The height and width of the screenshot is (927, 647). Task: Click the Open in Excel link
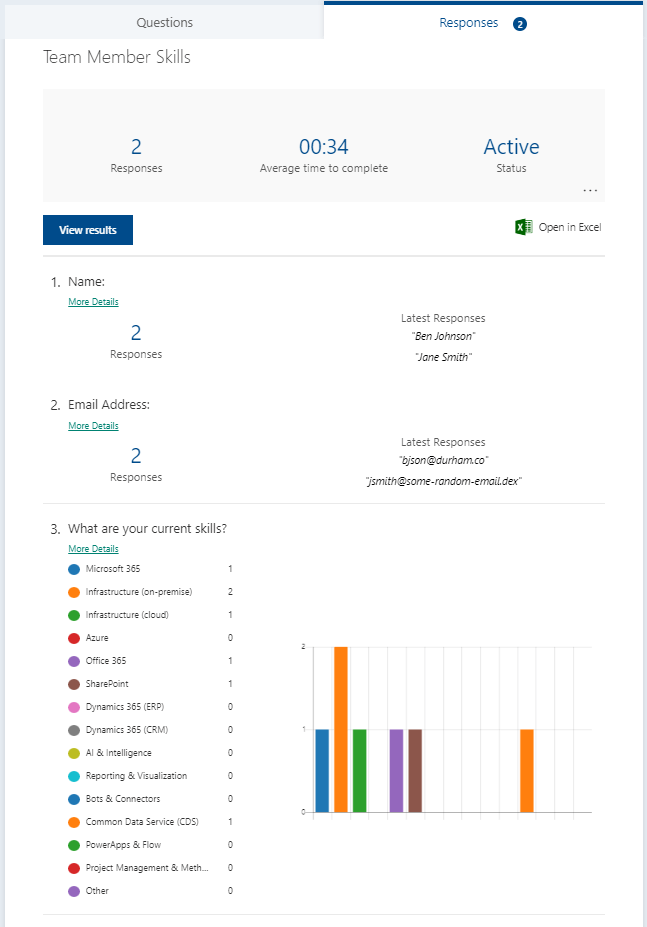click(x=569, y=227)
